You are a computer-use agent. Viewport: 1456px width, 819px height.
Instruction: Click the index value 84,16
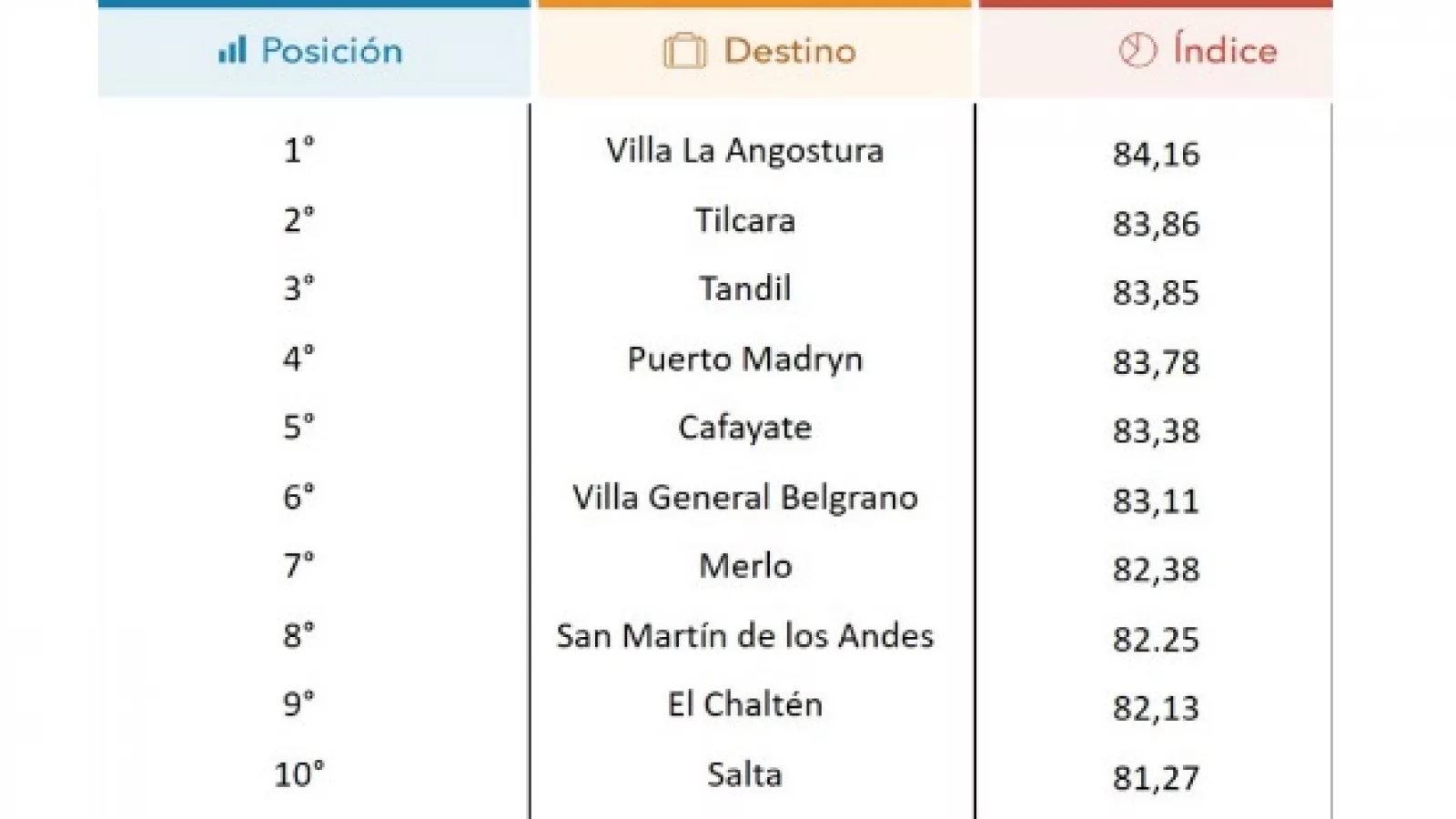pos(1156,155)
